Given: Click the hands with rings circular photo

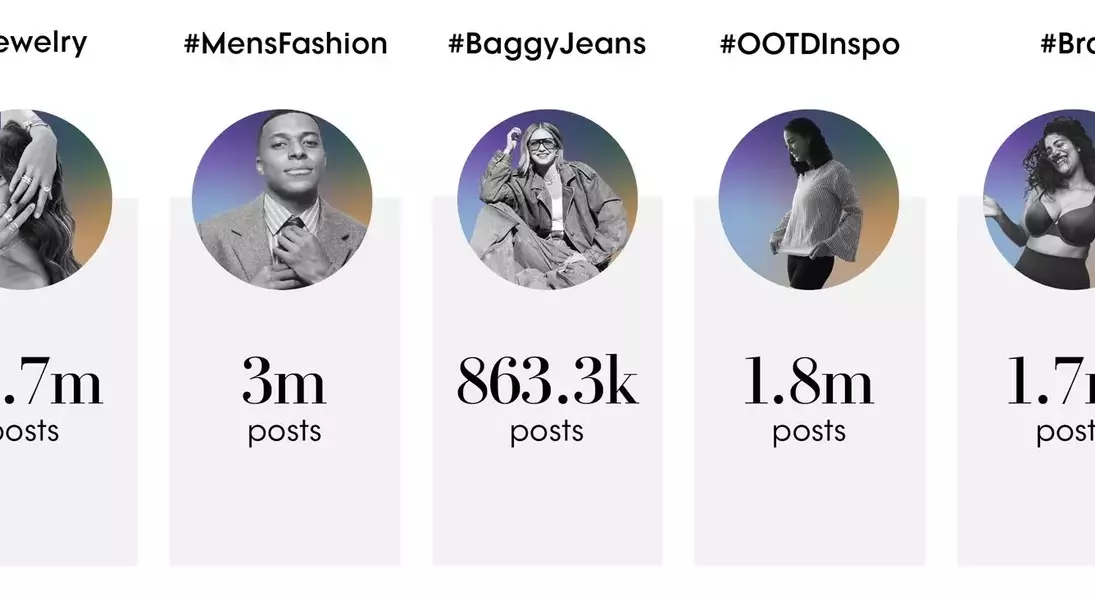Looking at the screenshot, I should [x=56, y=199].
